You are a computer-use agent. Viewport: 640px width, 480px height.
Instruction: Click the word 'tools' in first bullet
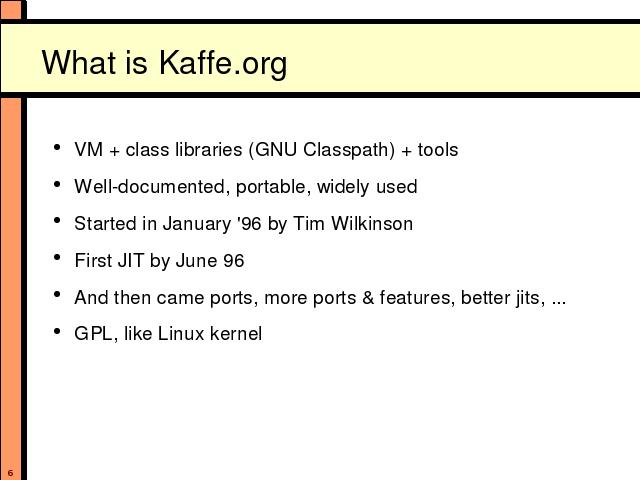pyautogui.click(x=438, y=150)
